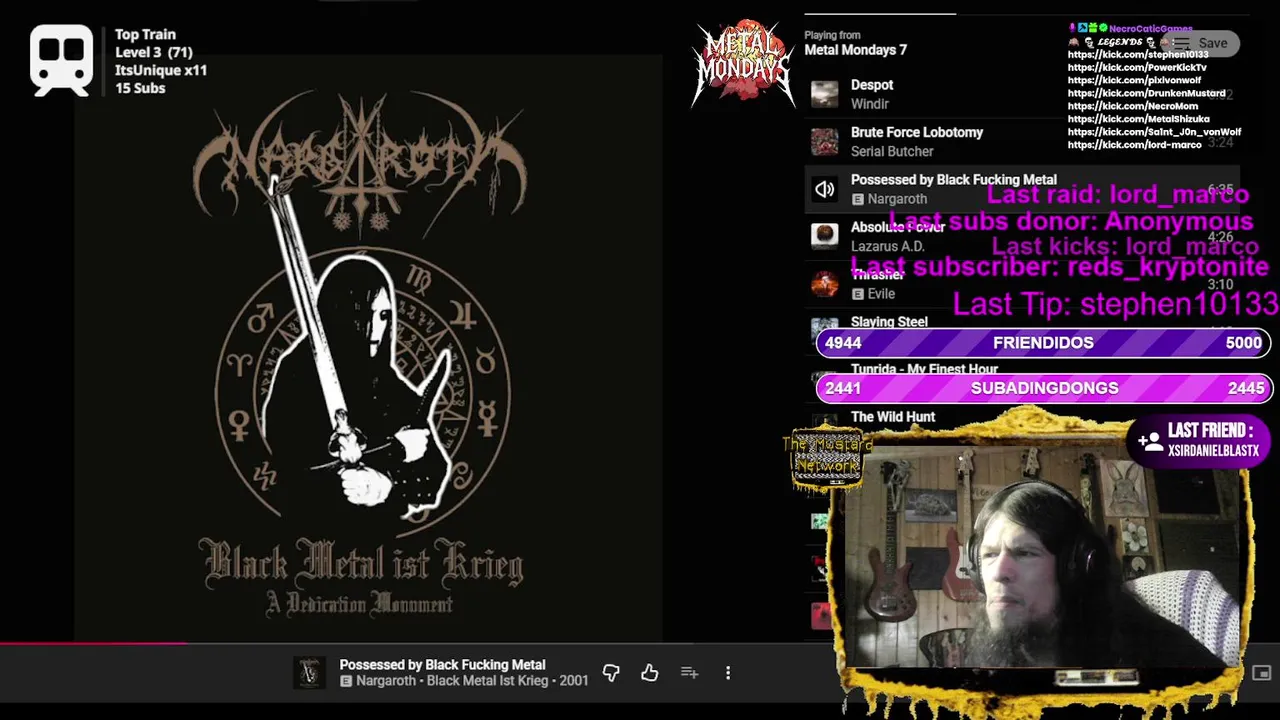This screenshot has width=1280, height=720.
Task: Open the Serial Butcher artist name in queue
Action: [x=892, y=151]
